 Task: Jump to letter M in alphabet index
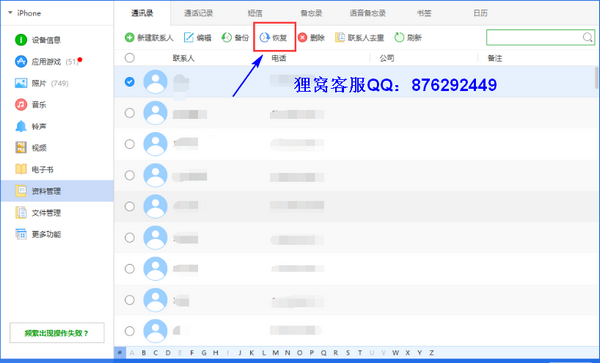pos(276,353)
